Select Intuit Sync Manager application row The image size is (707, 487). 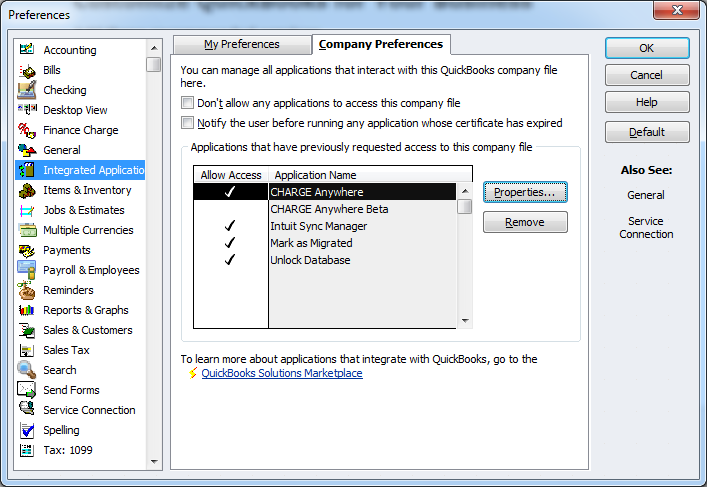[x=318, y=226]
